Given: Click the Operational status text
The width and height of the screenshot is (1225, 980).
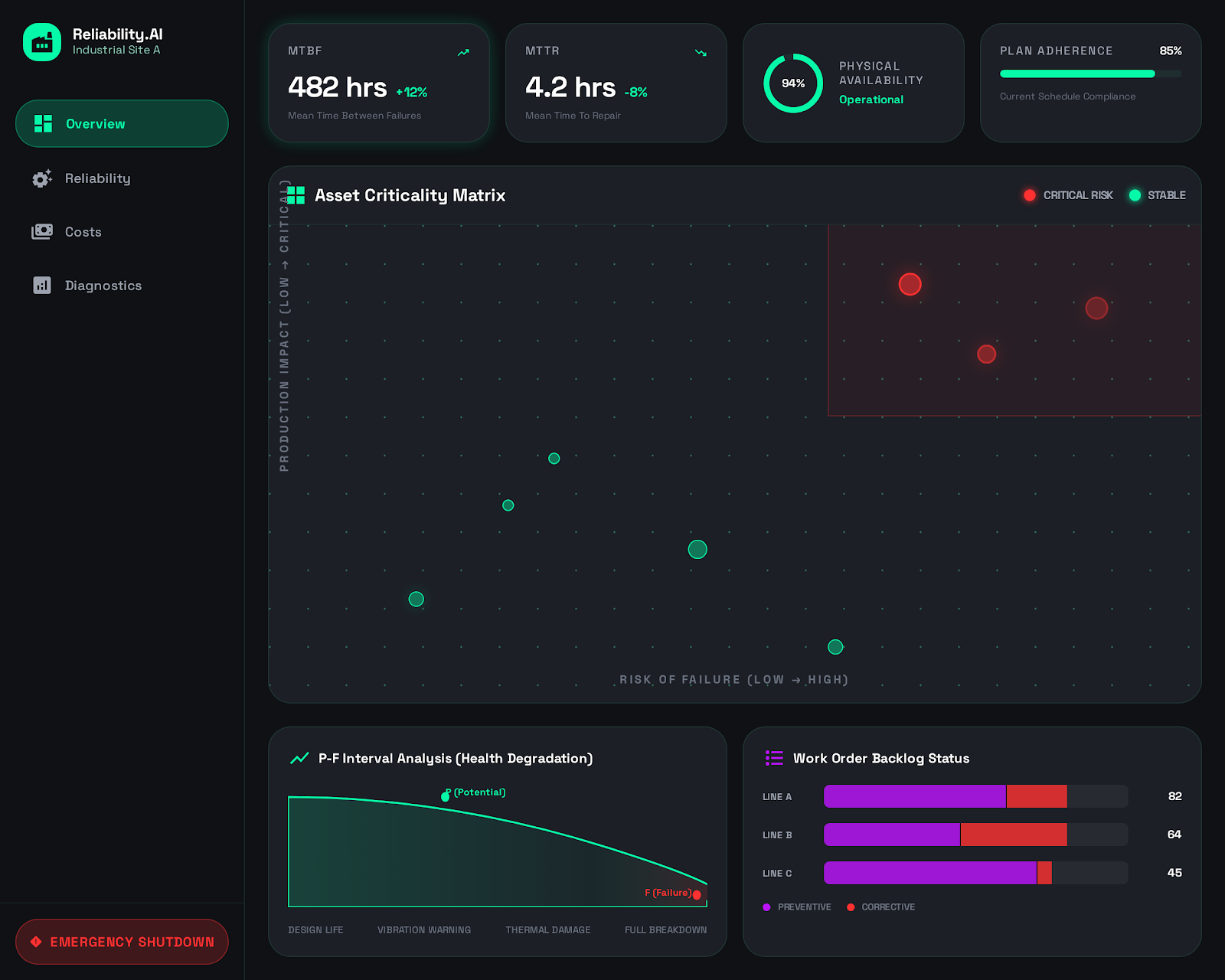Looking at the screenshot, I should coord(871,100).
